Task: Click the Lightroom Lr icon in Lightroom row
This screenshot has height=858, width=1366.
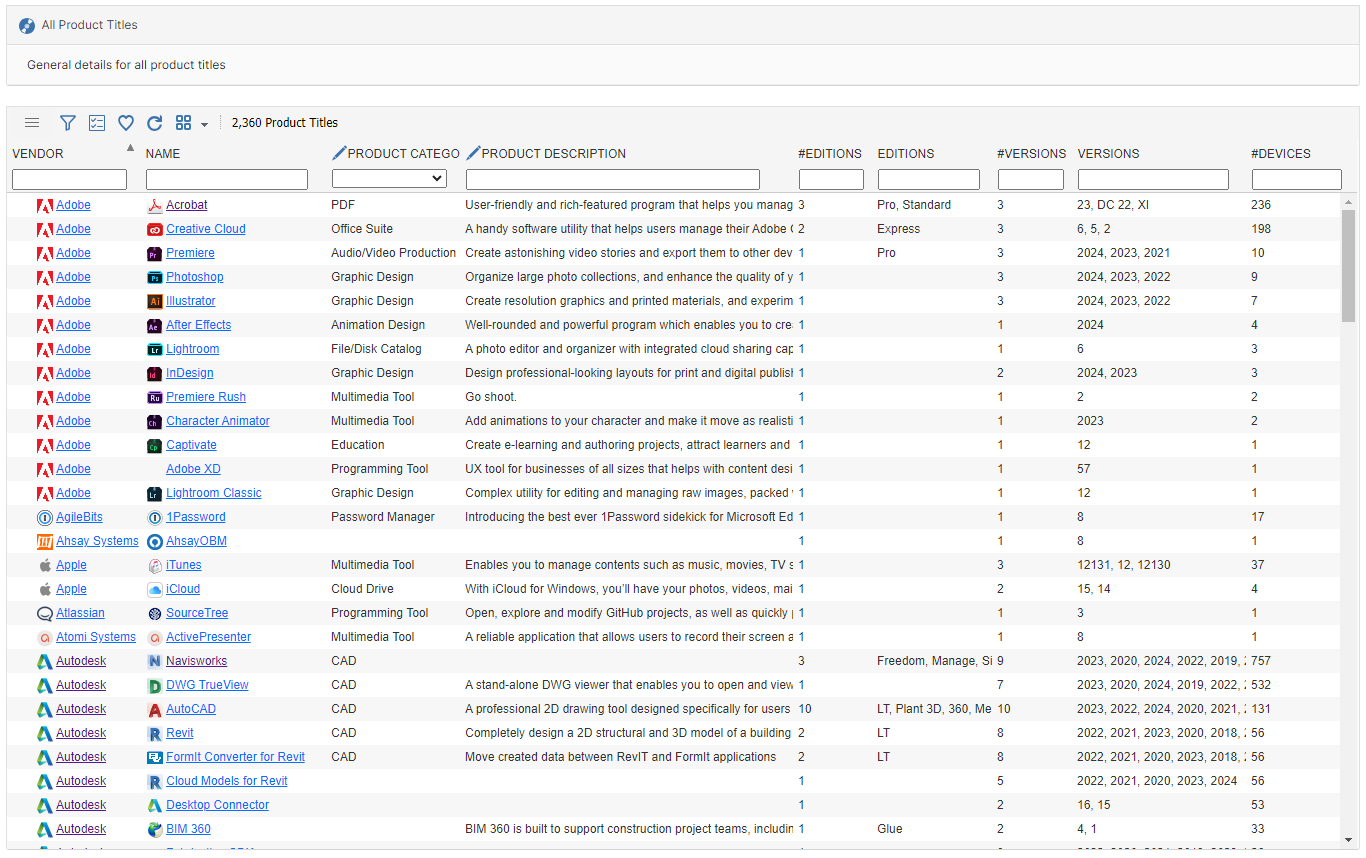Action: pyautogui.click(x=155, y=350)
